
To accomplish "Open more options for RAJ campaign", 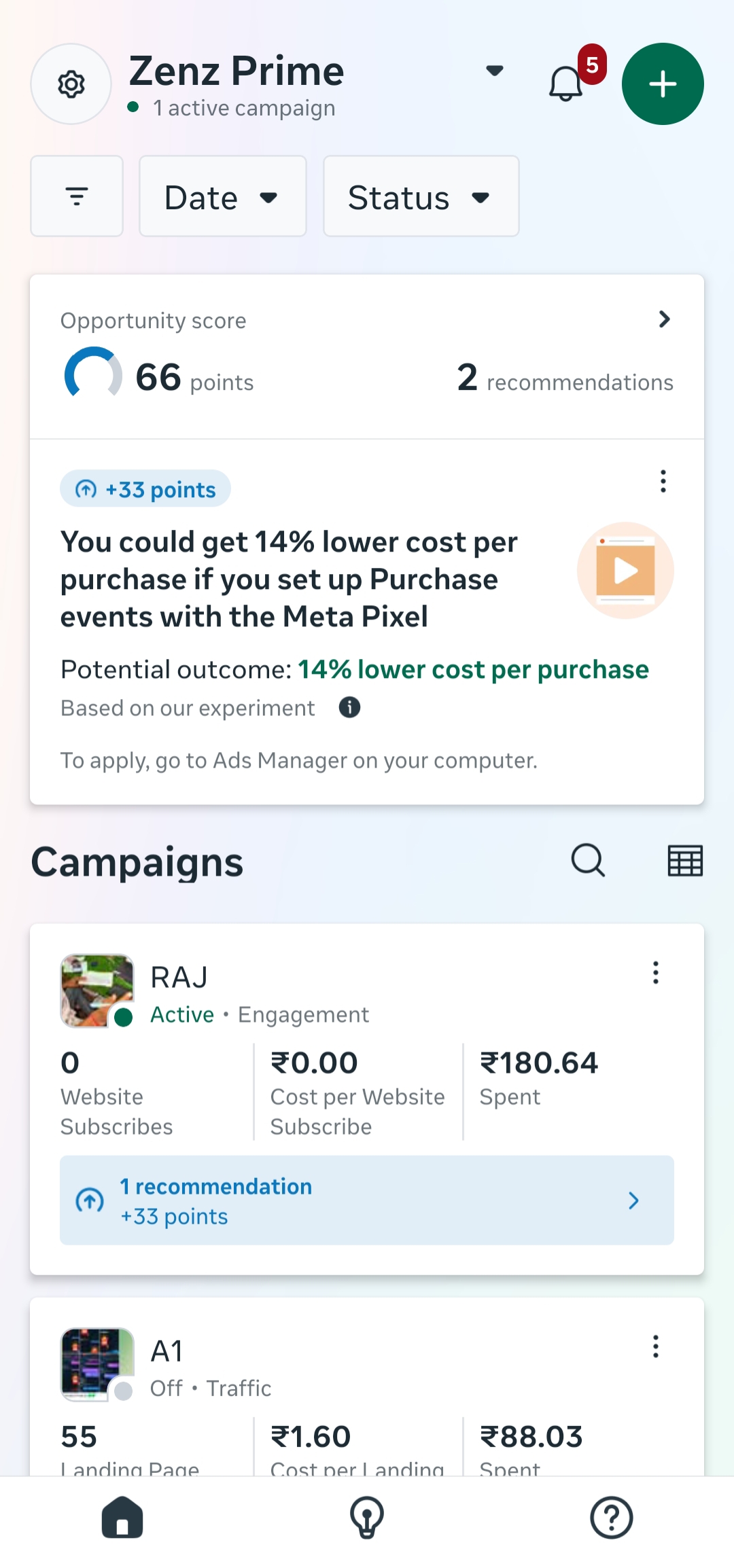I will (656, 973).
